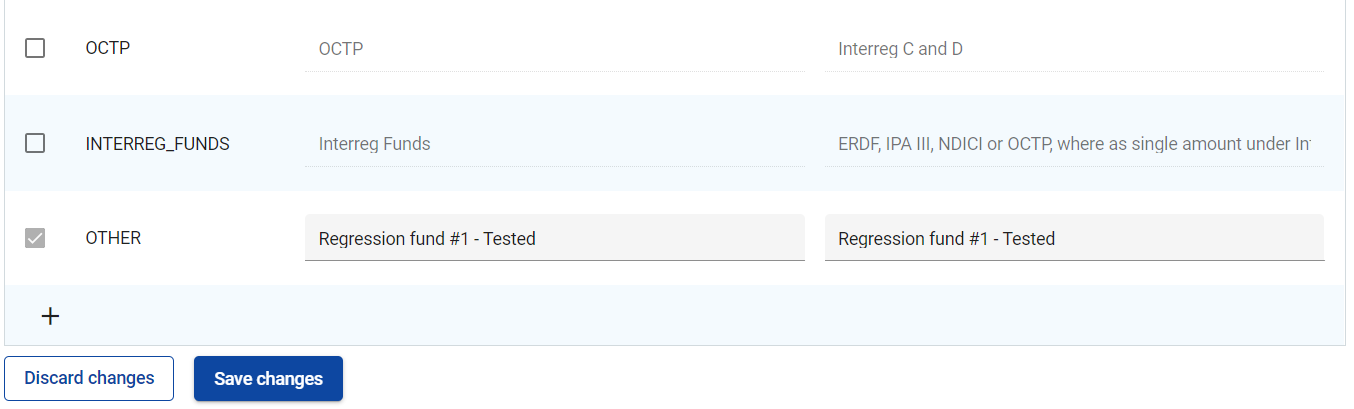The height and width of the screenshot is (409, 1354).
Task: Click the left 'Regression fund #1 - Tested' field
Action: [554, 238]
